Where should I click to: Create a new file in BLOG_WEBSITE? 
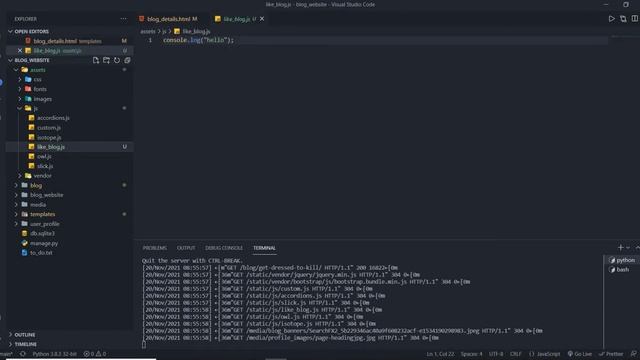tap(96, 60)
